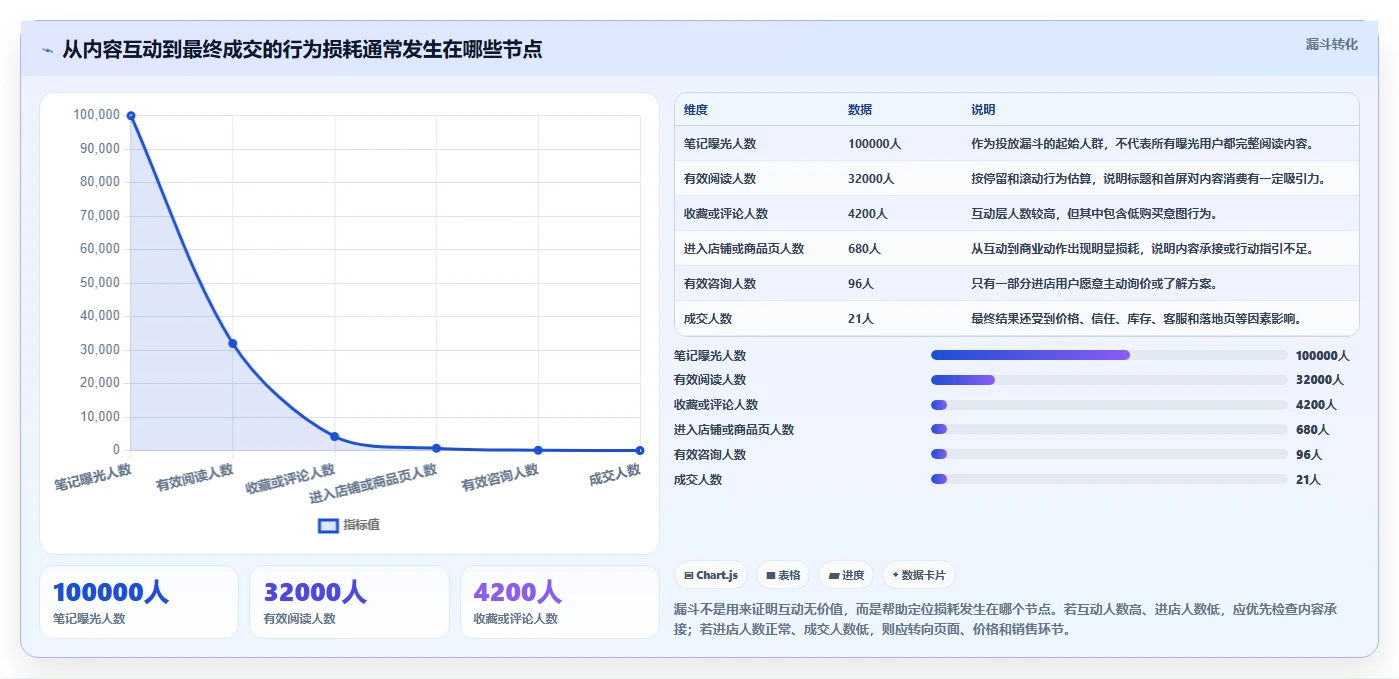Click the 维度 table column header
Image resolution: width=1399 pixels, height=679 pixels.
[696, 110]
